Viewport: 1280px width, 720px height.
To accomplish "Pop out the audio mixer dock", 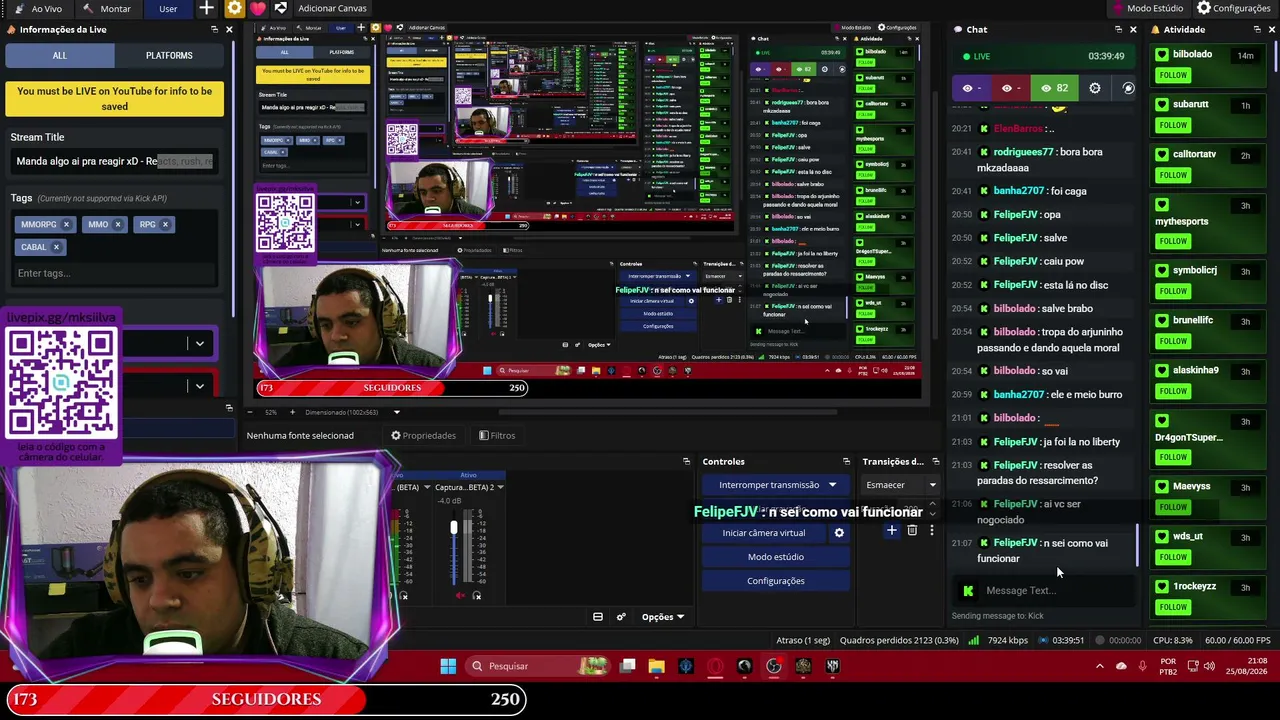I will (x=686, y=462).
